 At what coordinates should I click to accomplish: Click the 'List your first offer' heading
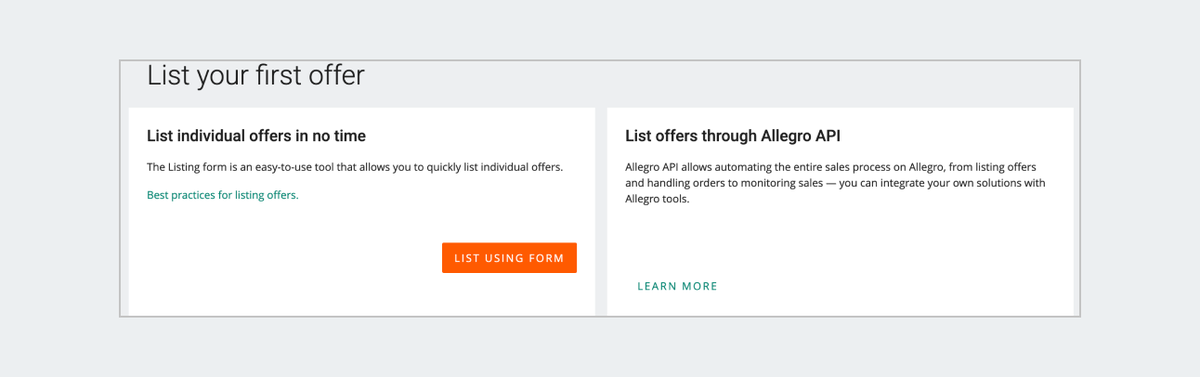click(255, 76)
